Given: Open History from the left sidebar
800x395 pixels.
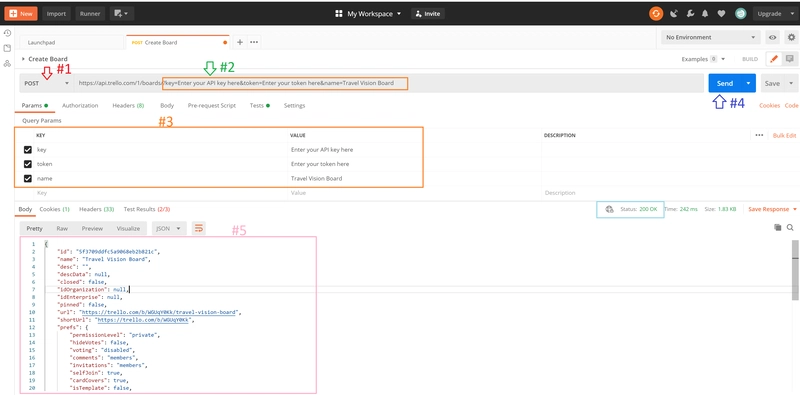Looking at the screenshot, I should click(7, 33).
